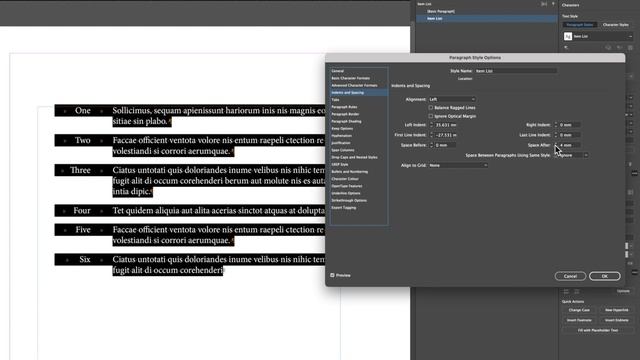Click the Space After field
This screenshot has width=640, height=360.
point(570,145)
